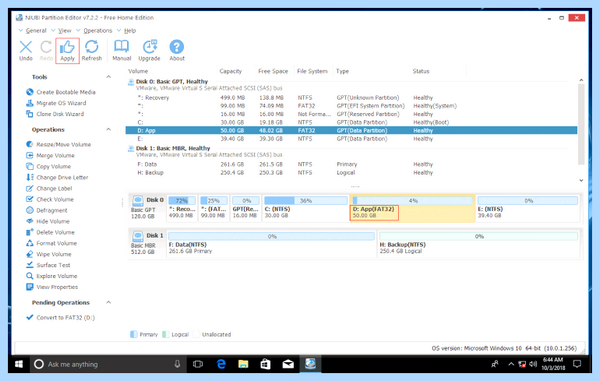Select Delete Volume operation
This screenshot has height=381, width=600.
(x=50, y=233)
